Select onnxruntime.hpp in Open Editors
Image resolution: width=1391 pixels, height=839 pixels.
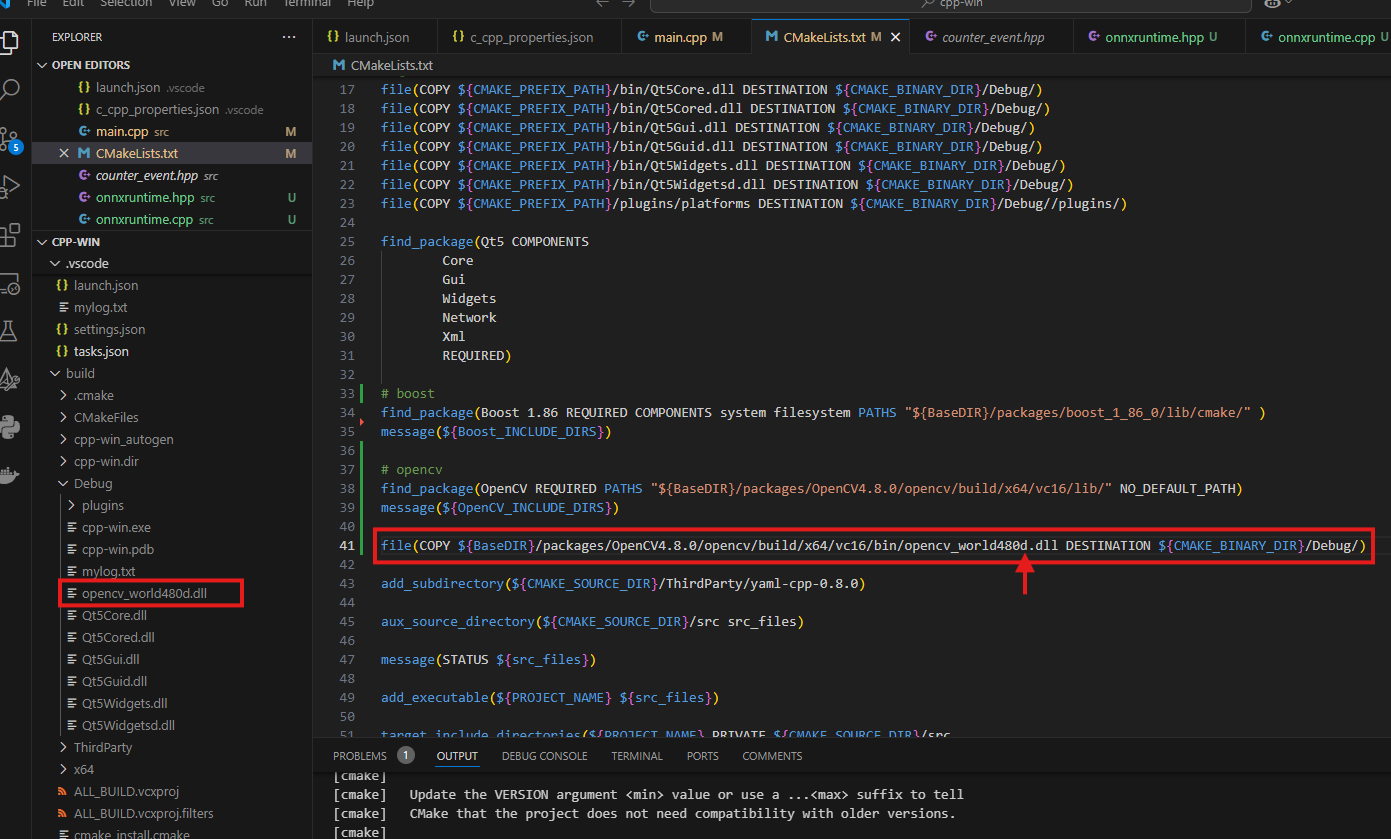(172, 197)
